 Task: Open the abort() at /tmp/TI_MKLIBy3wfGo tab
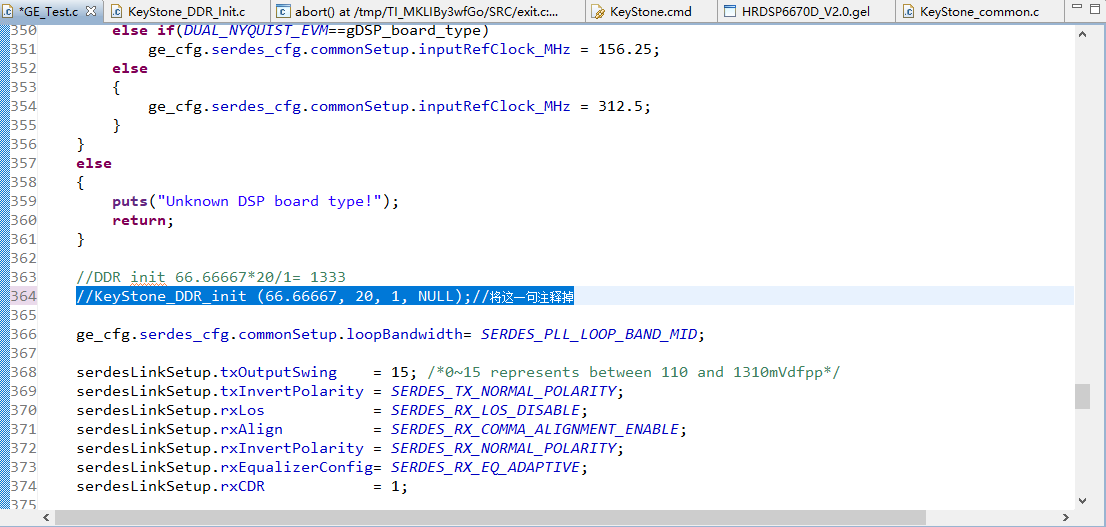point(428,11)
